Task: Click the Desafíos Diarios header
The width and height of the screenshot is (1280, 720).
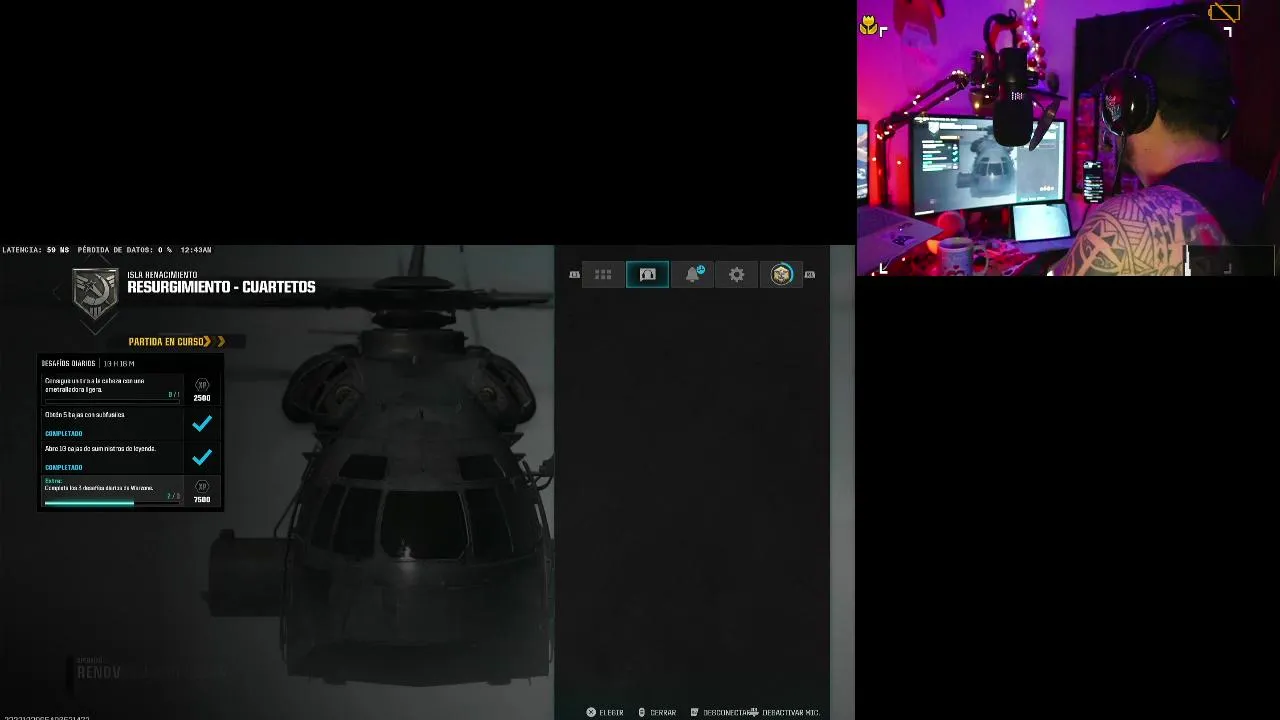Action: tap(69, 363)
